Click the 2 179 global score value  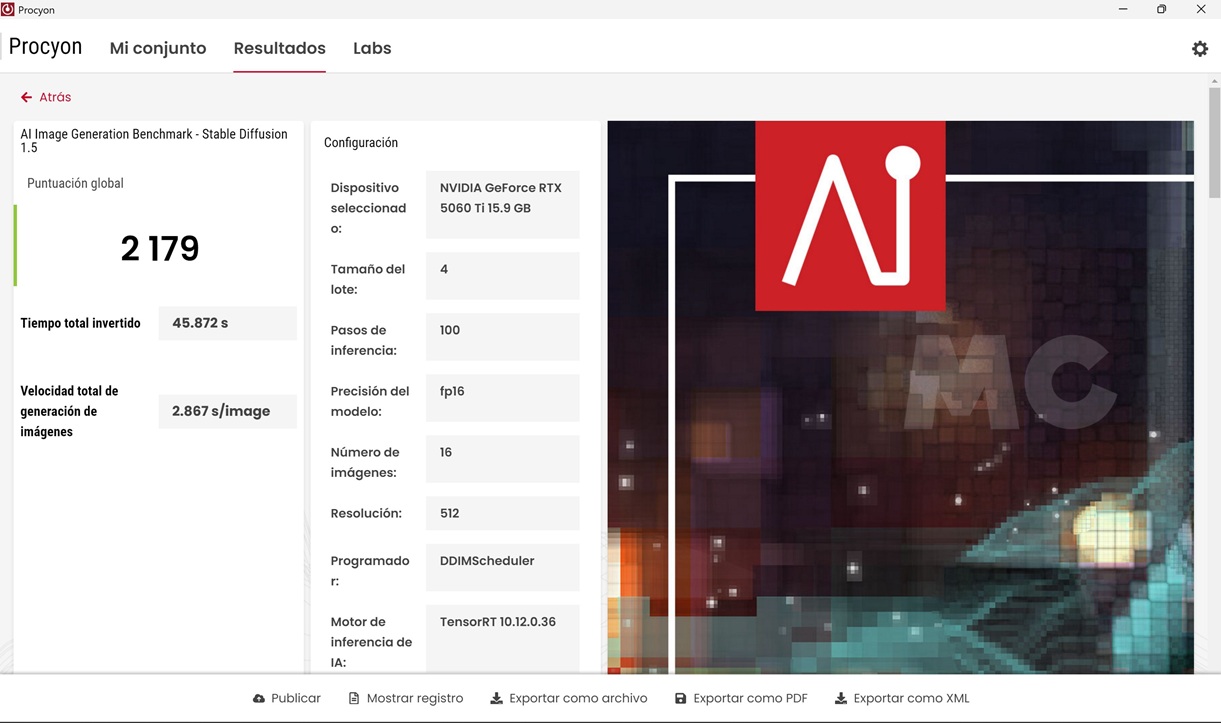(160, 248)
